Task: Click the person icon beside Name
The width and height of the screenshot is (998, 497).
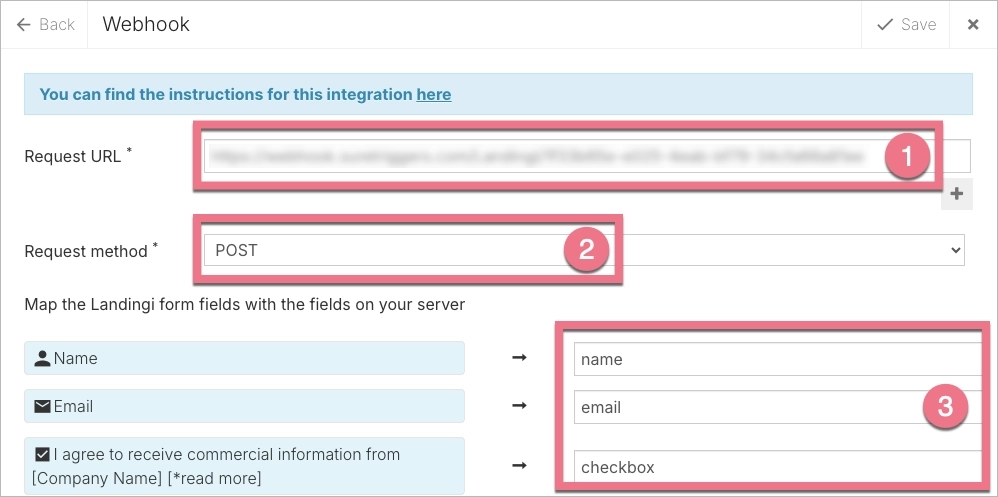Action: 42,358
